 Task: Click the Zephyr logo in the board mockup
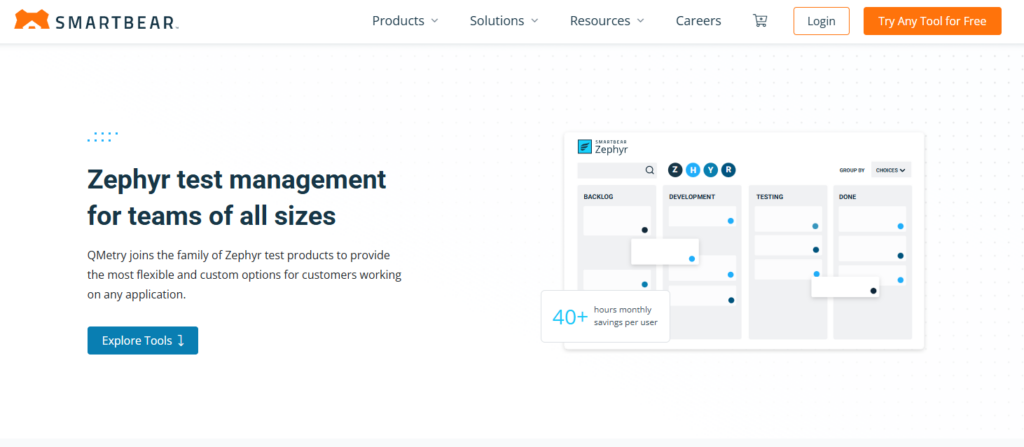[604, 147]
